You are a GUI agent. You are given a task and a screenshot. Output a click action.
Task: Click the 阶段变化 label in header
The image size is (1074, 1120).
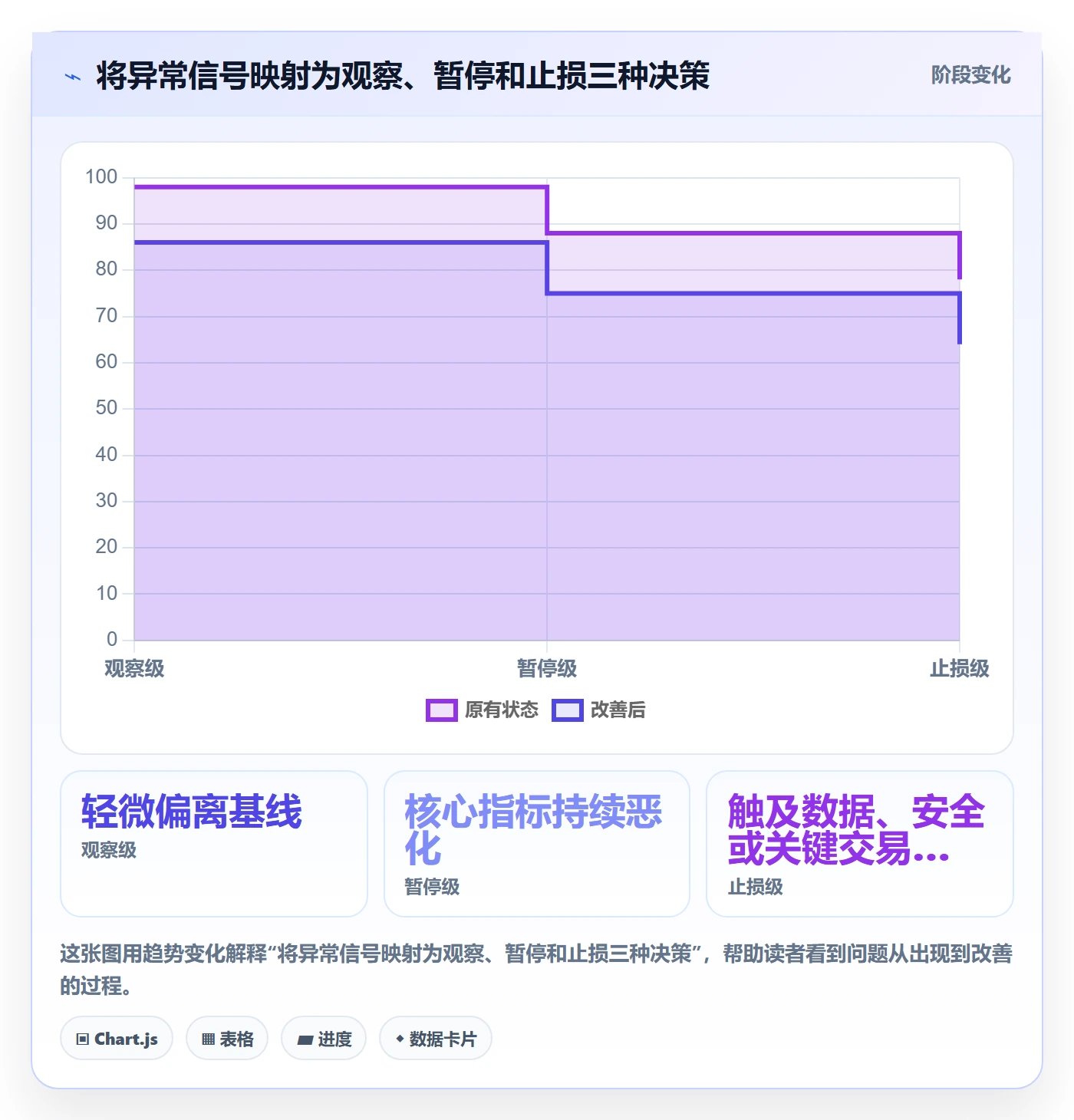click(970, 75)
